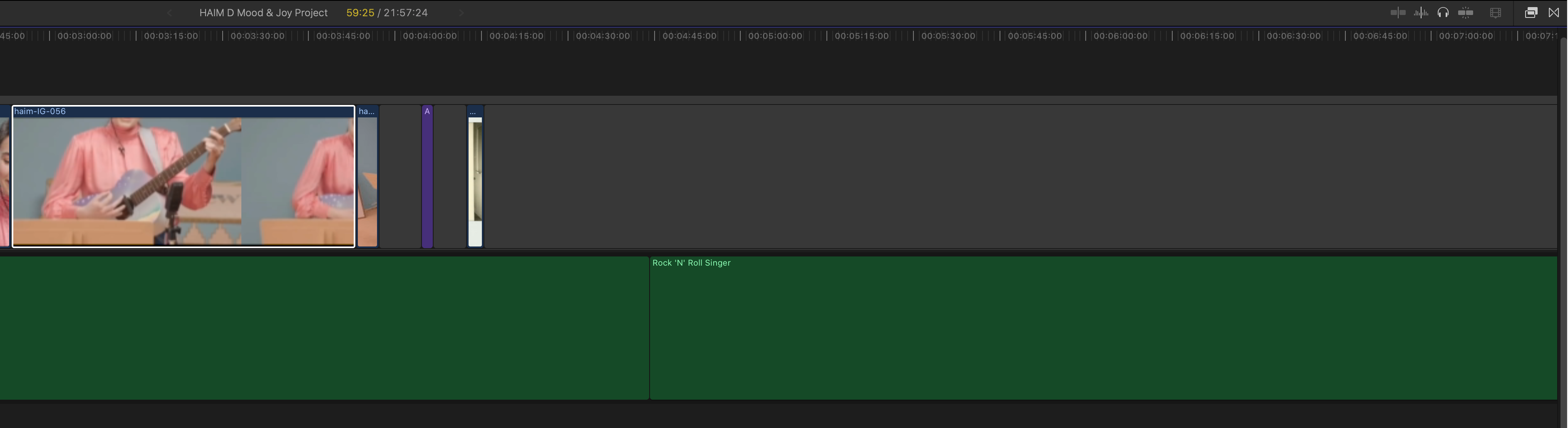Select the thin clip labeled '...'
Screen dimensions: 1568x428
click(475, 177)
